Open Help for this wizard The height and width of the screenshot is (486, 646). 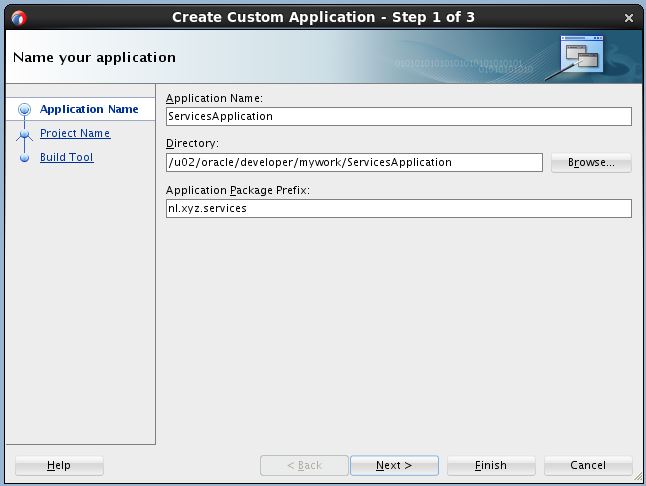59,465
